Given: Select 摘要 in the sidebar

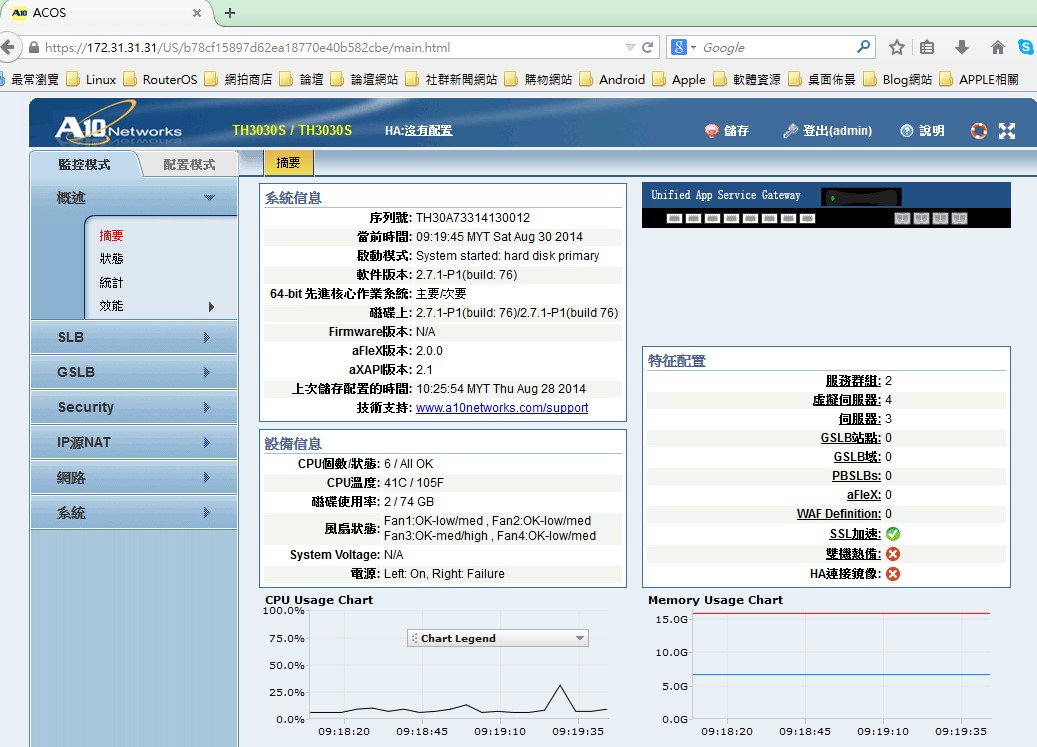Looking at the screenshot, I should (x=111, y=235).
